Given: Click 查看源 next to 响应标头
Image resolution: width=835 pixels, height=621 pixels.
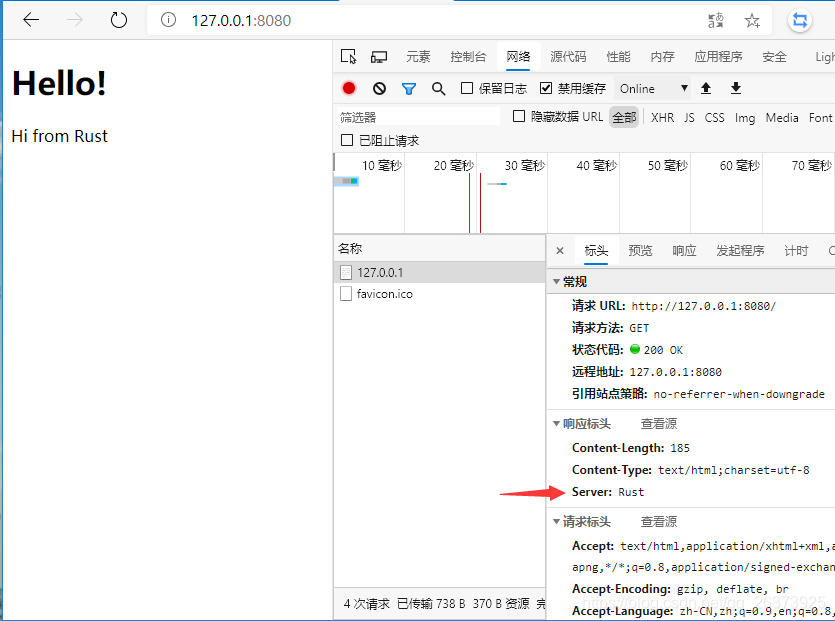Looking at the screenshot, I should [x=658, y=423].
